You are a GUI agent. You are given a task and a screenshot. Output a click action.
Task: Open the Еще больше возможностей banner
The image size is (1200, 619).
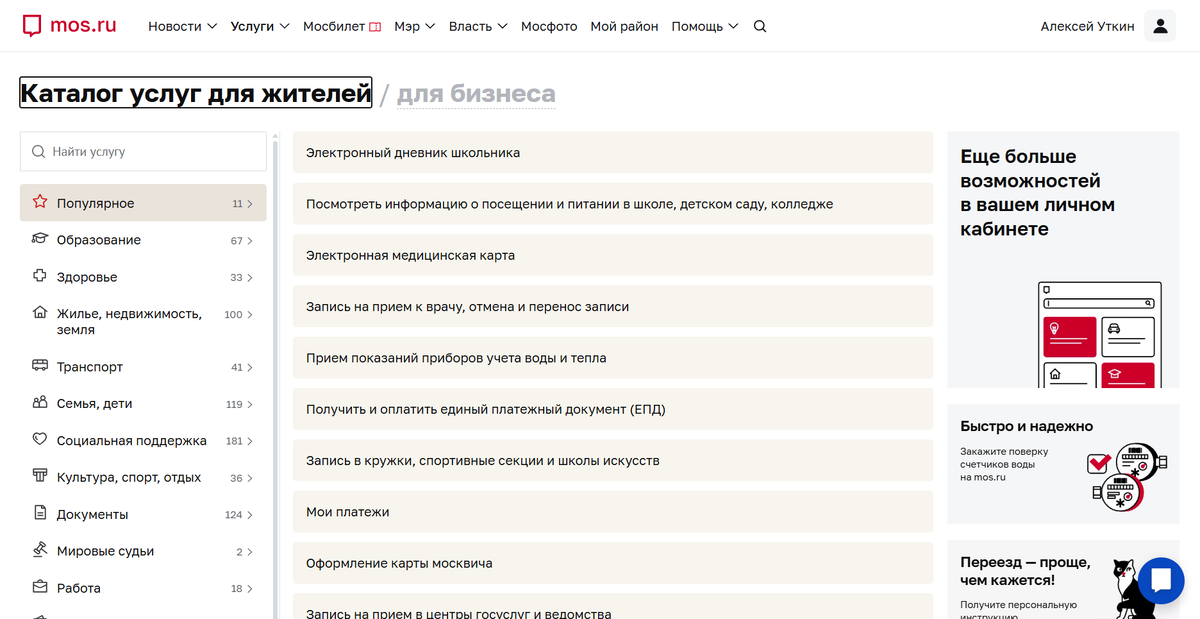click(x=1063, y=260)
